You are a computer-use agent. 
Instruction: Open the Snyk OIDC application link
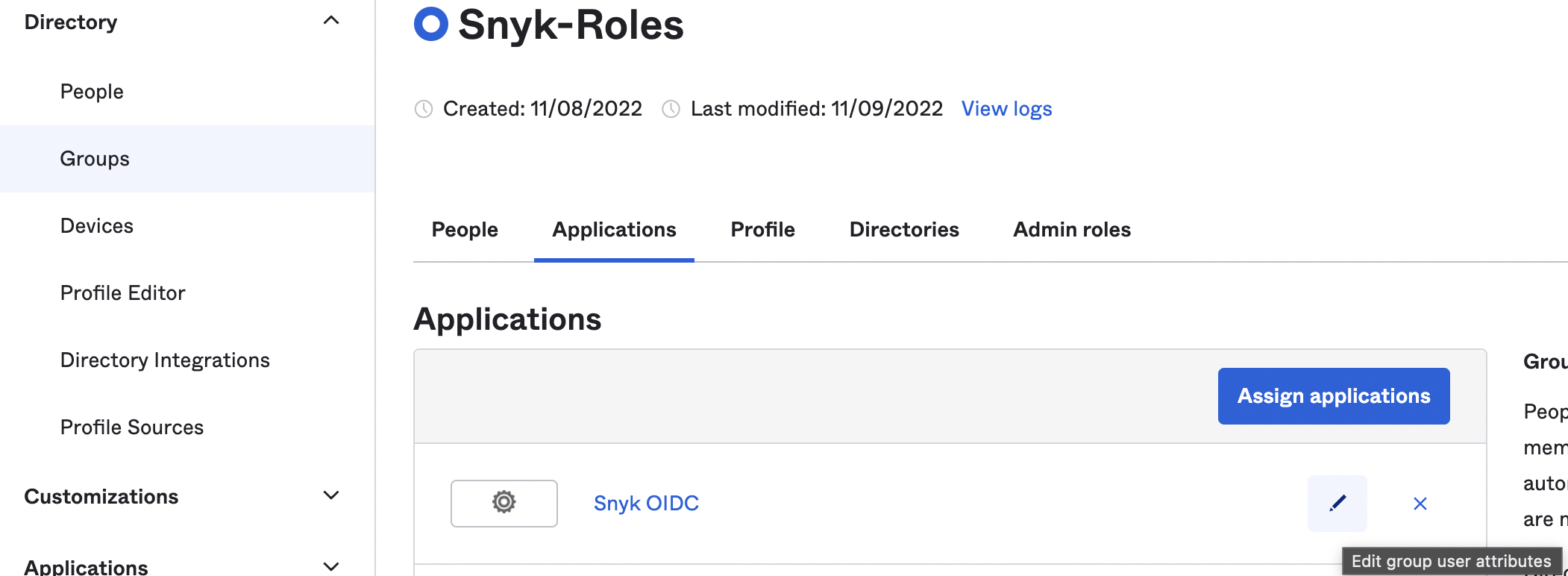[646, 504]
